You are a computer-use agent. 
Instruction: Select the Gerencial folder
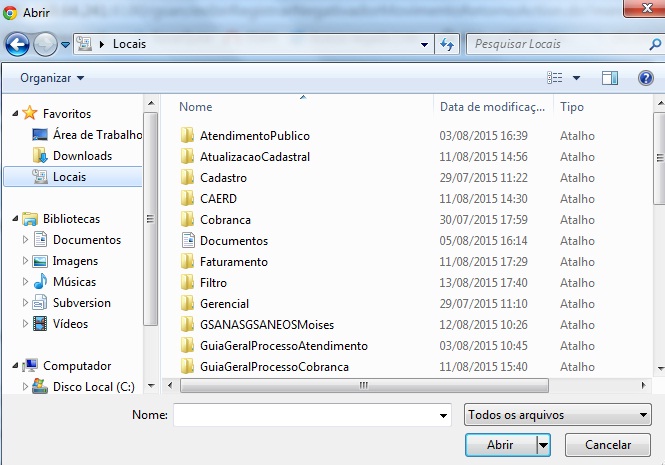pos(224,304)
